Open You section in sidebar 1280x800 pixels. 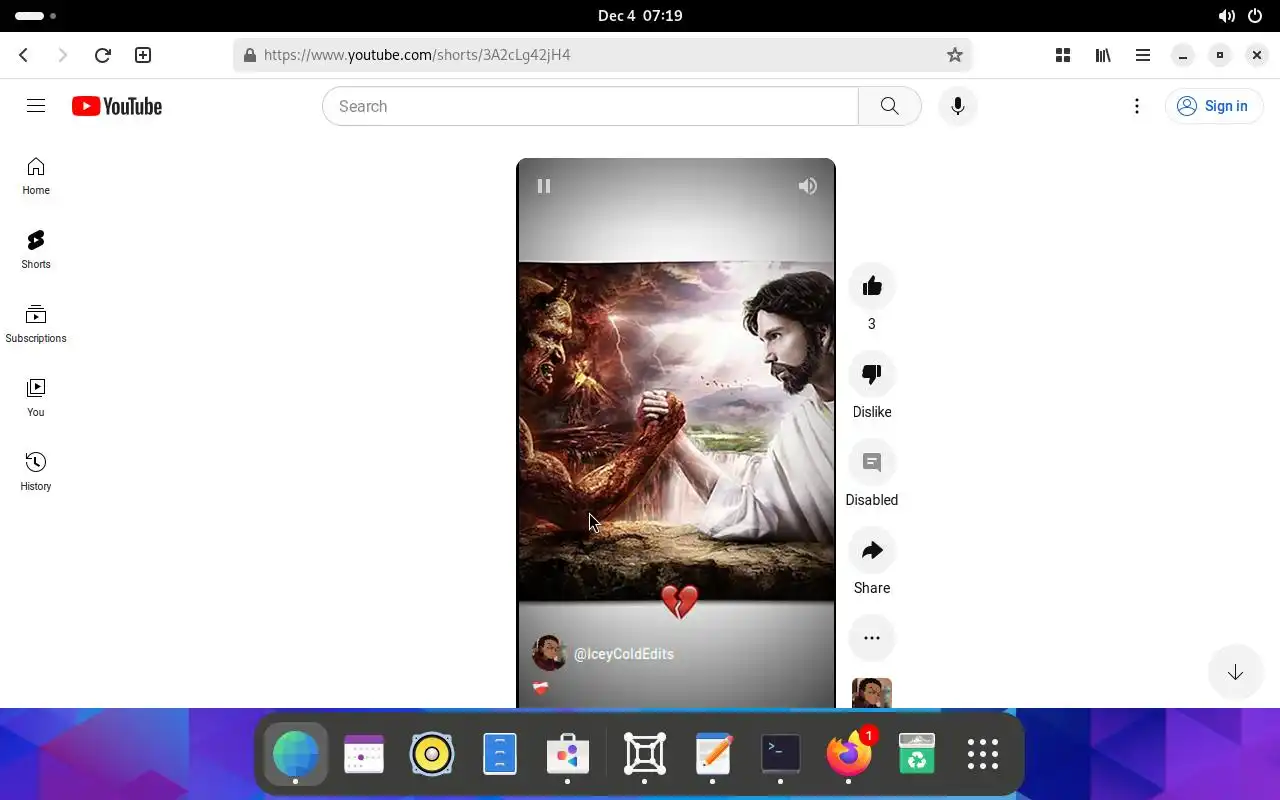(36, 398)
